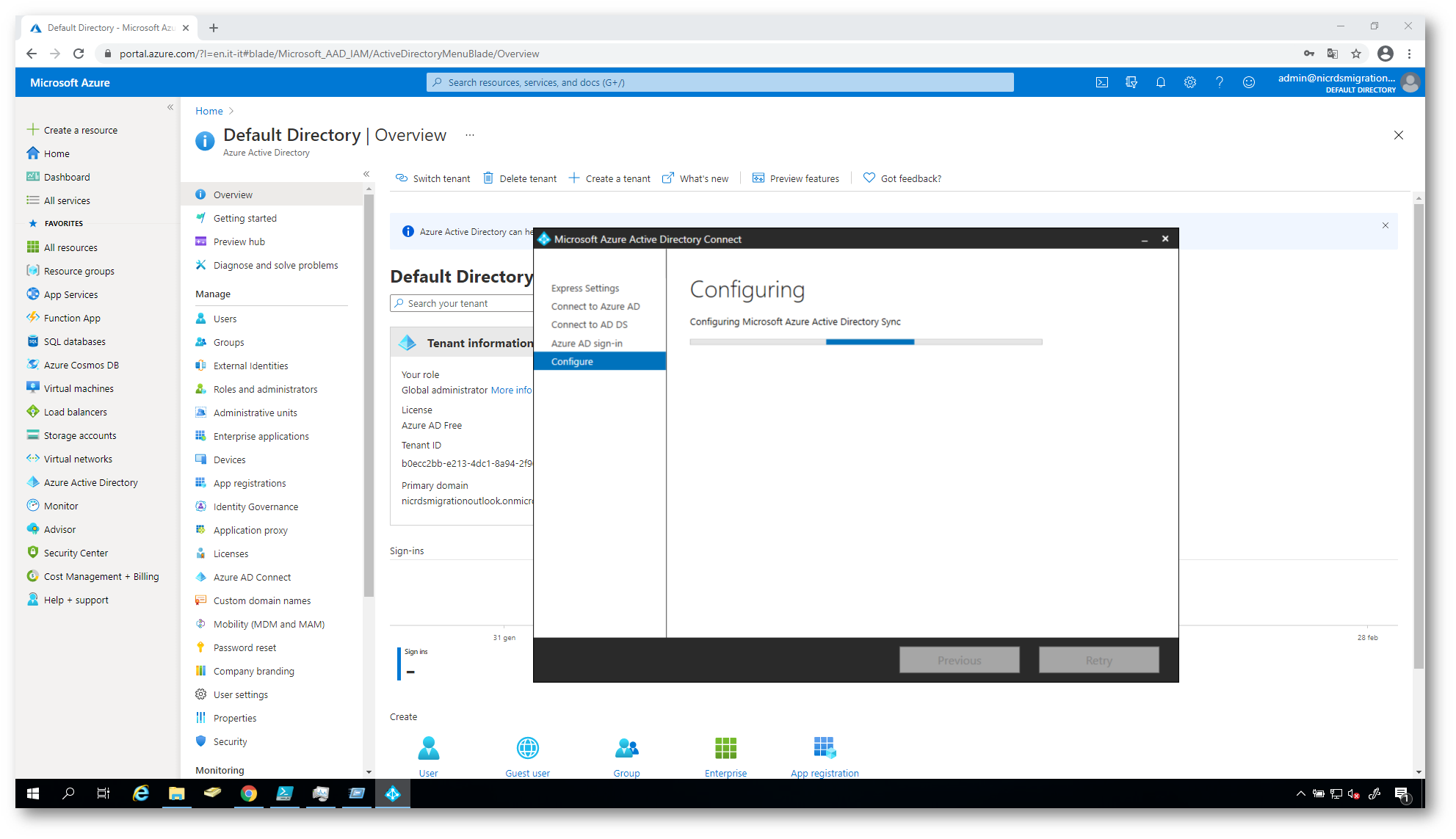
Task: Dismiss the Azure Active Directory info banner
Action: click(x=1386, y=225)
